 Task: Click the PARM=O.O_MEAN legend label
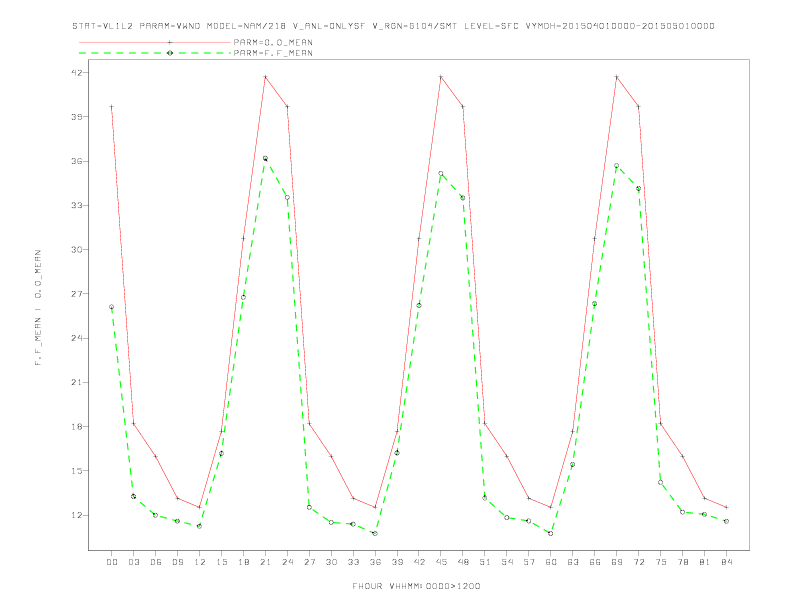click(x=273, y=42)
